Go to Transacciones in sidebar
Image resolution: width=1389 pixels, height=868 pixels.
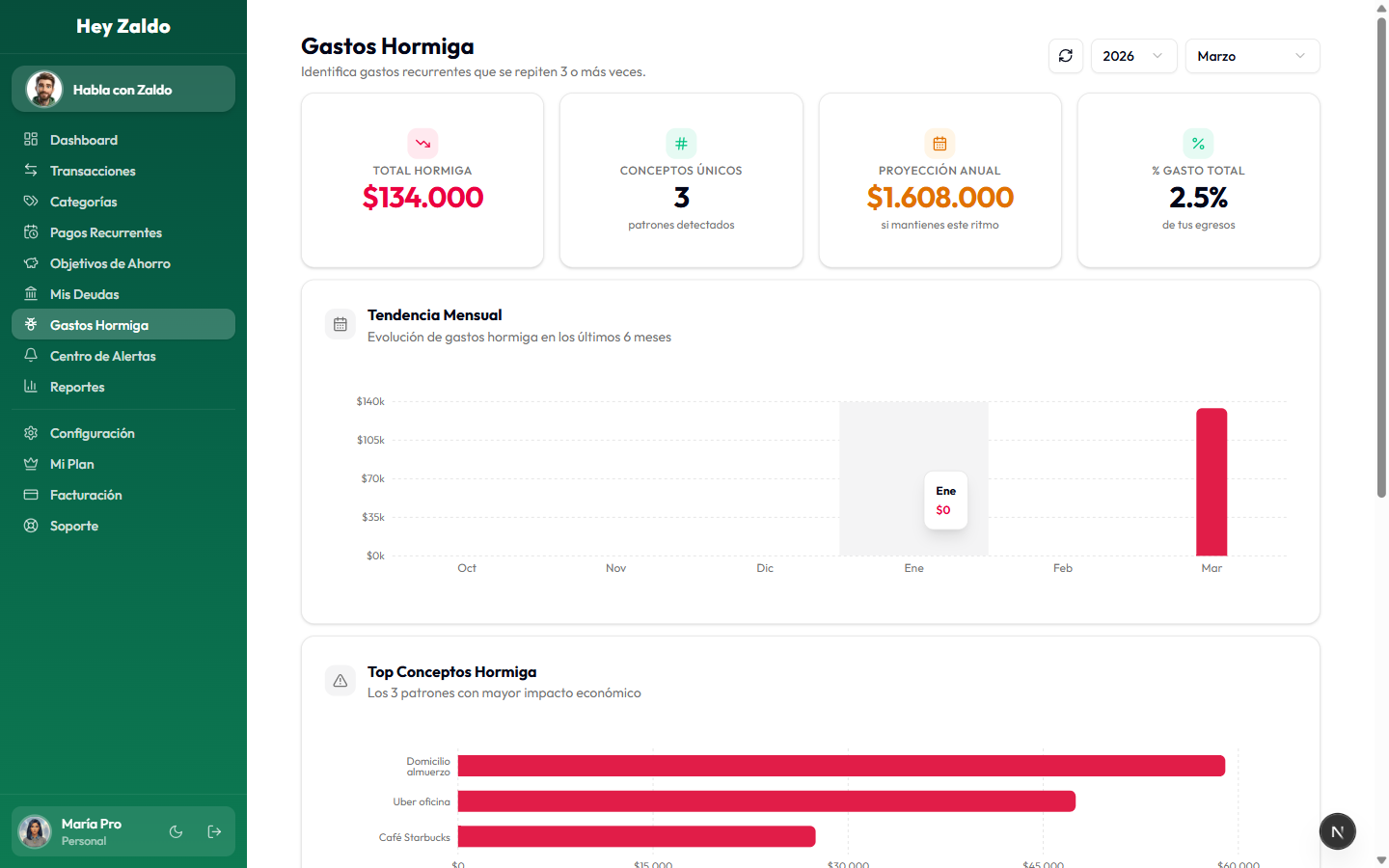coord(93,171)
